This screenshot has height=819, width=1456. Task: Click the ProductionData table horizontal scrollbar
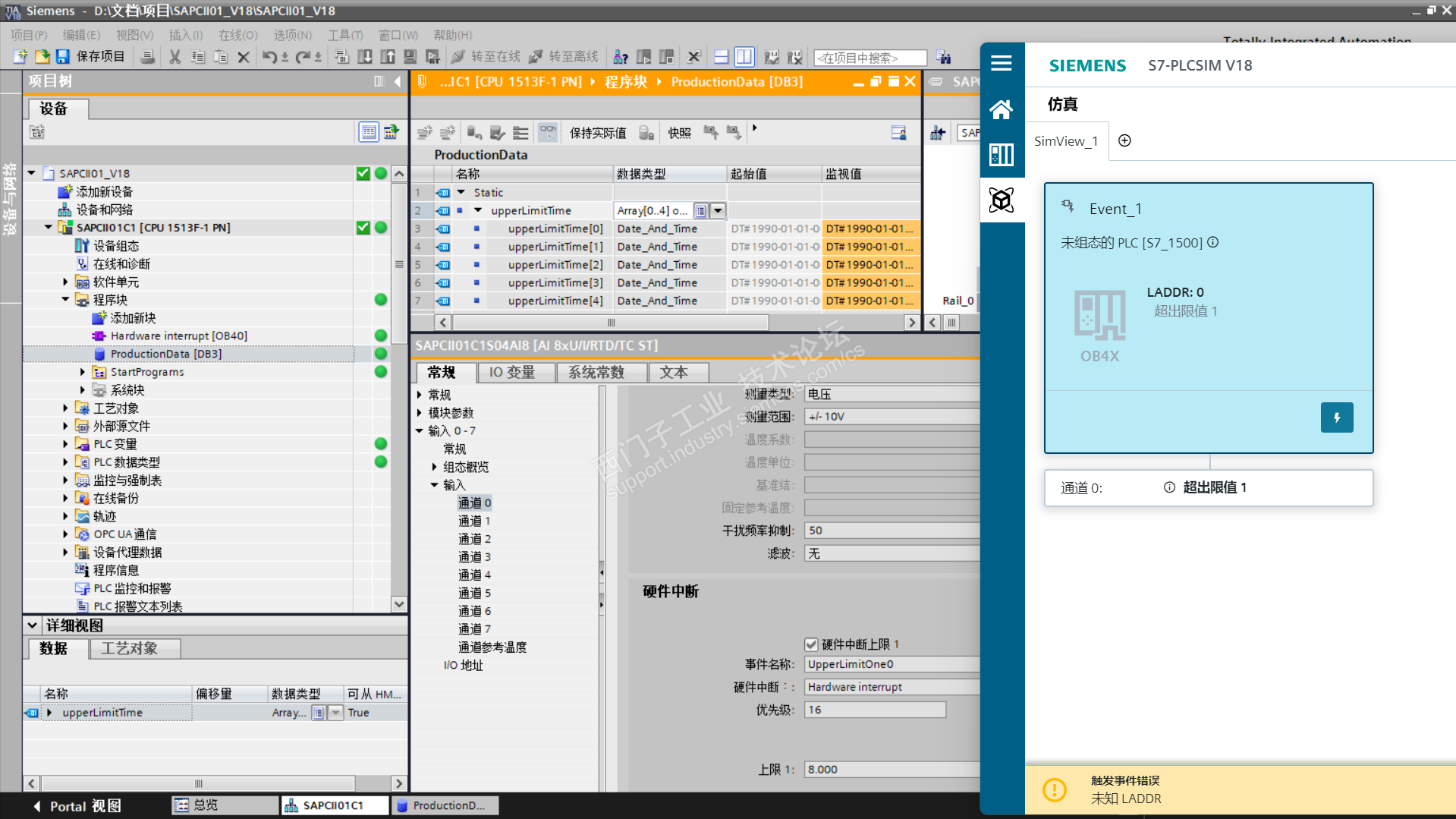(610, 323)
